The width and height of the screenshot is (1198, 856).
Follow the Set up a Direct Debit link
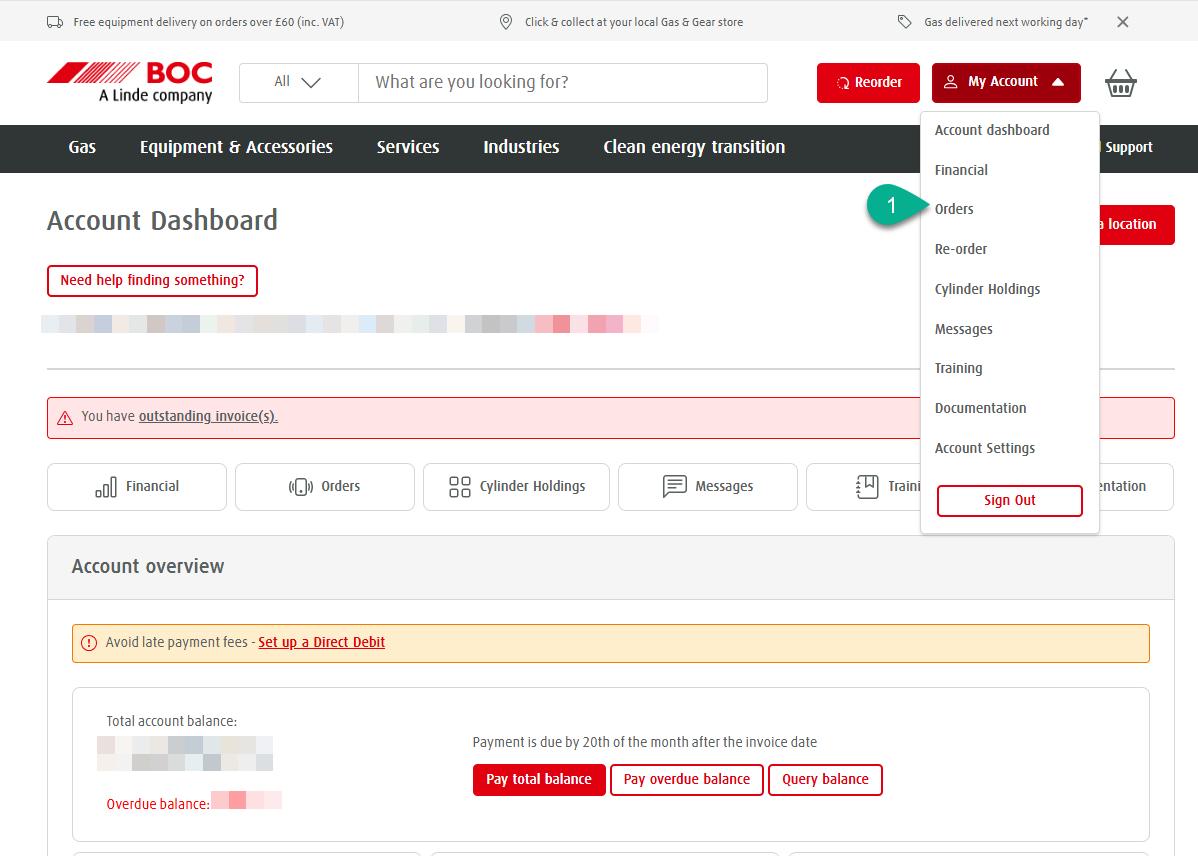click(x=321, y=642)
